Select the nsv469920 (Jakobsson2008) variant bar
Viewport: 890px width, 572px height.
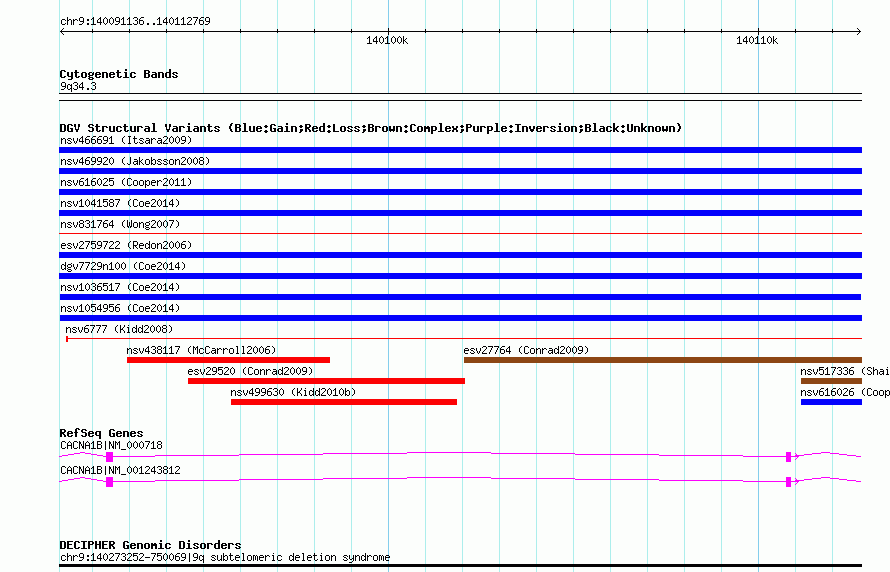click(460, 171)
